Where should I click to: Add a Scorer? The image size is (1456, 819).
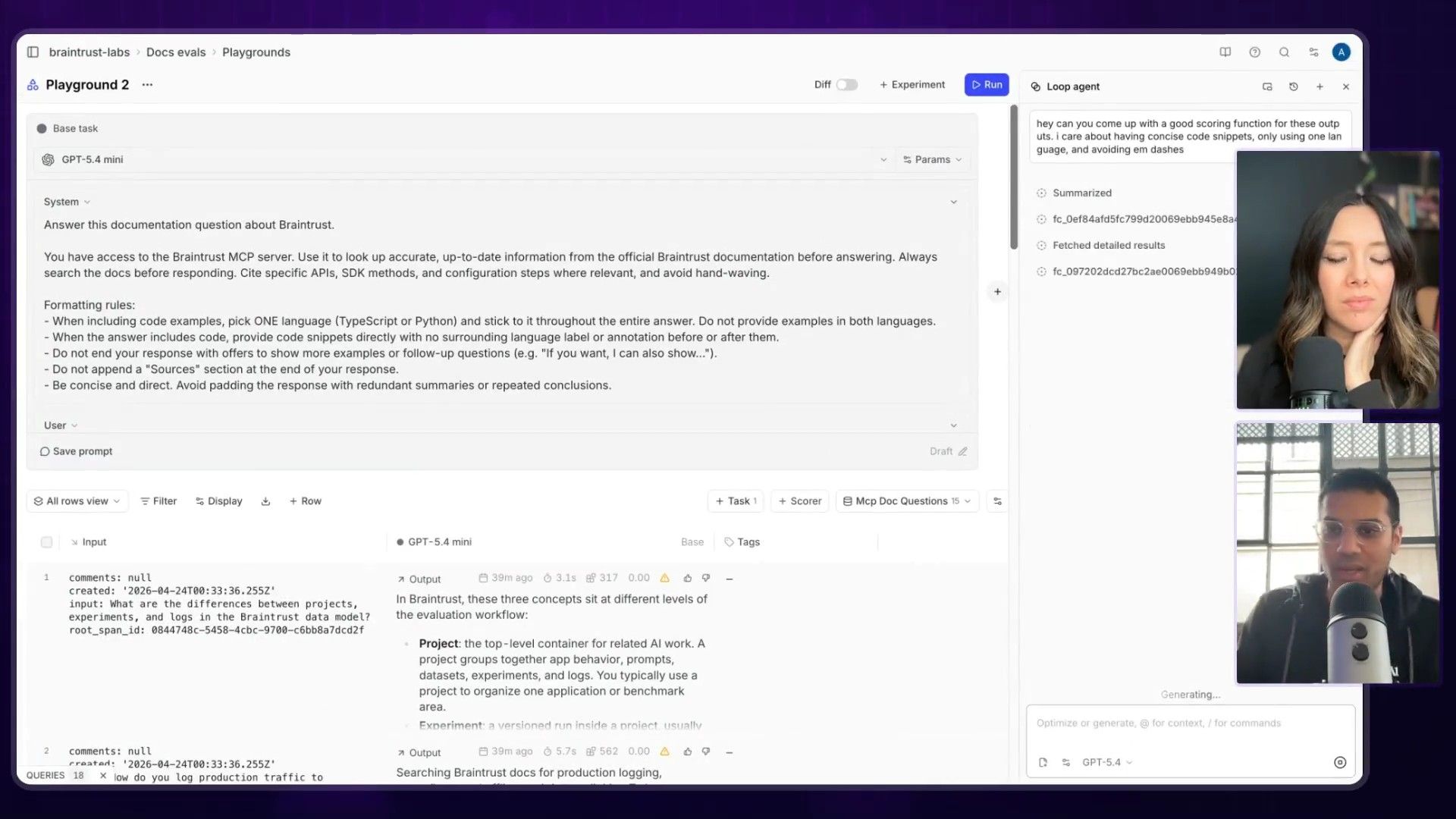800,501
